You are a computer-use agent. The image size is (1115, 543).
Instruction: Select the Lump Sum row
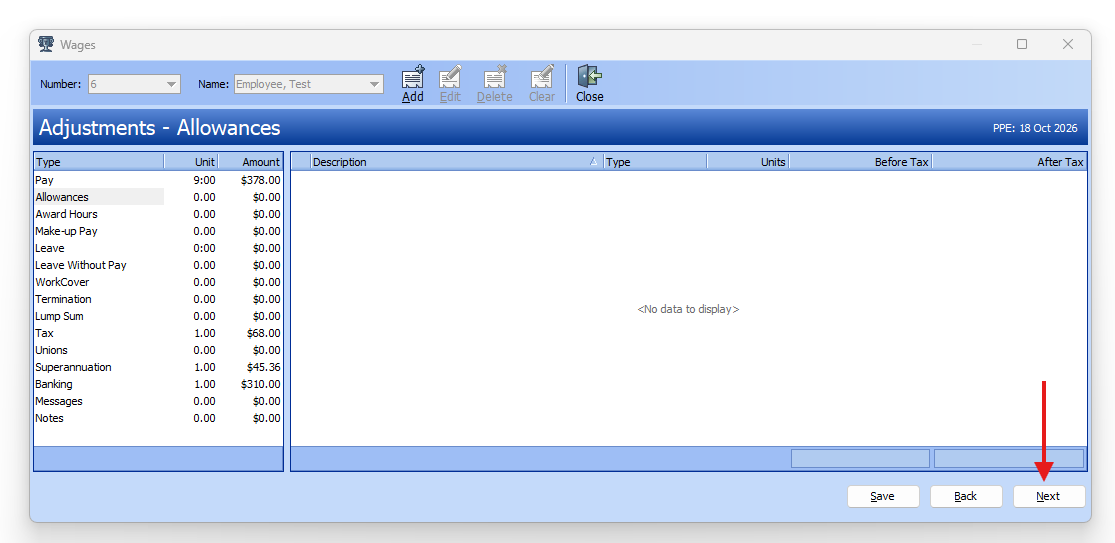point(158,316)
